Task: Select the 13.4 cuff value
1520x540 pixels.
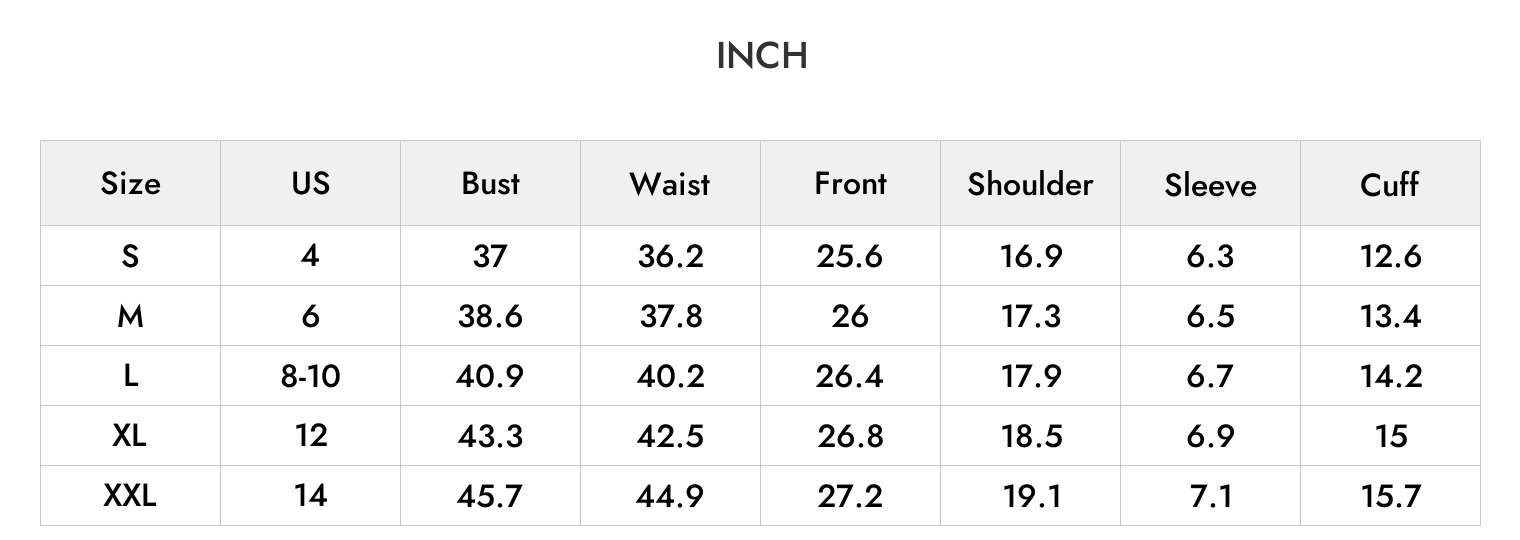Action: [x=1390, y=316]
